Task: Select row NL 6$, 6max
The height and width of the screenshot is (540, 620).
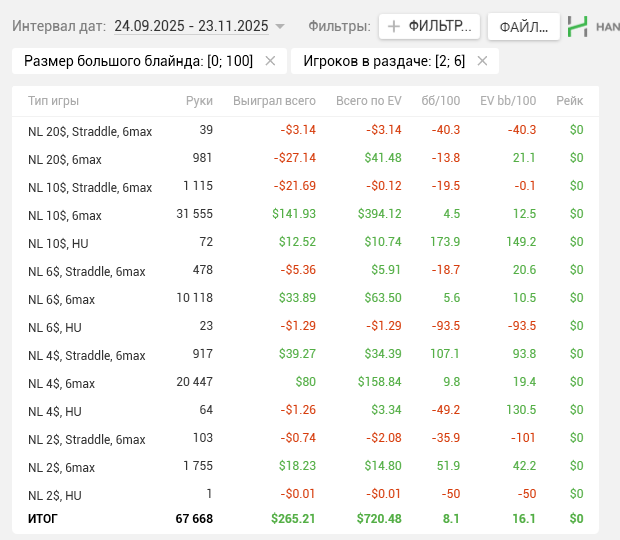Action: click(305, 298)
